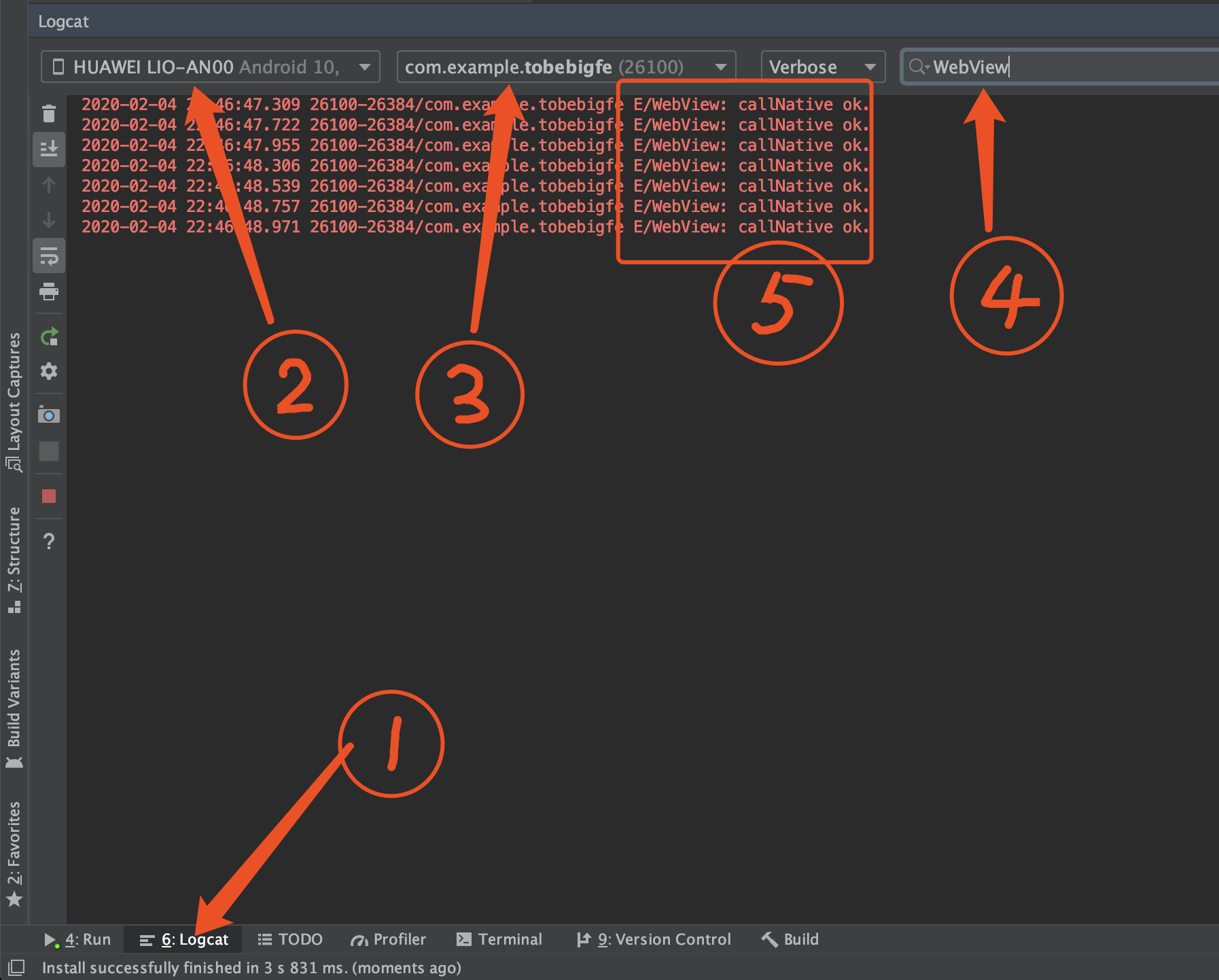Stop the process with the red square
Screen dimensions: 1219x980
pyautogui.click(x=49, y=496)
